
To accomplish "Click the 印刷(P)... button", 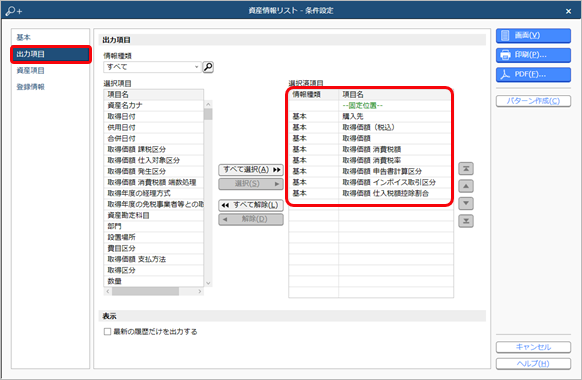I will tap(533, 55).
